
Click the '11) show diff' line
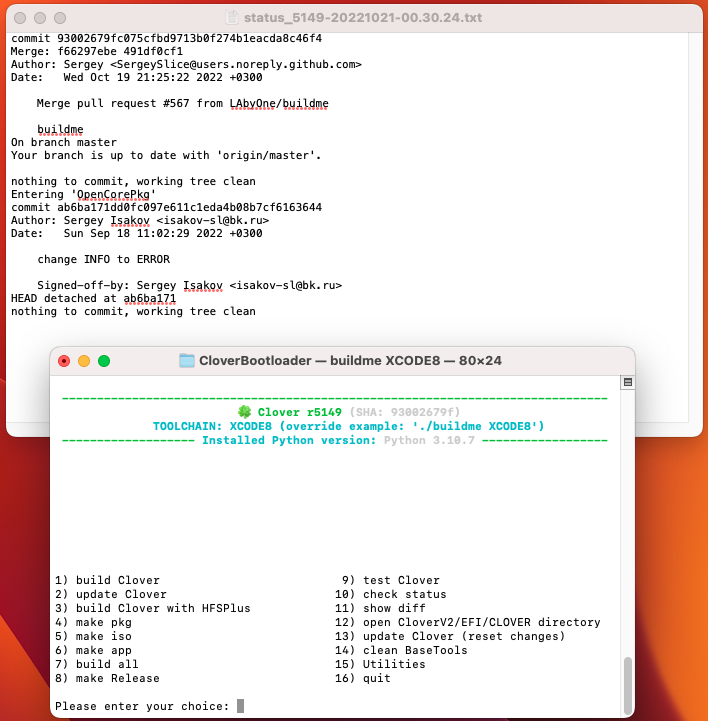point(380,608)
